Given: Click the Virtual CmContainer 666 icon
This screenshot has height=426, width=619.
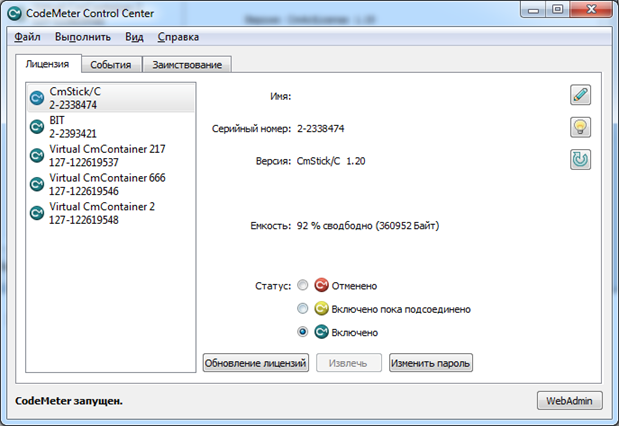Looking at the screenshot, I should pyautogui.click(x=37, y=184).
